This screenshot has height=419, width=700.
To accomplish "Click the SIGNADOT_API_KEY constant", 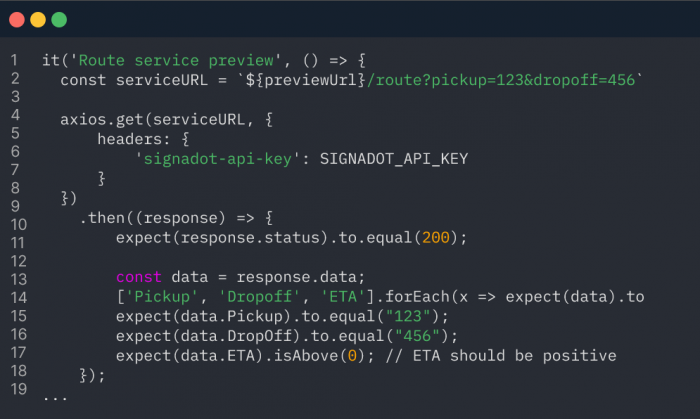I will coord(394,159).
